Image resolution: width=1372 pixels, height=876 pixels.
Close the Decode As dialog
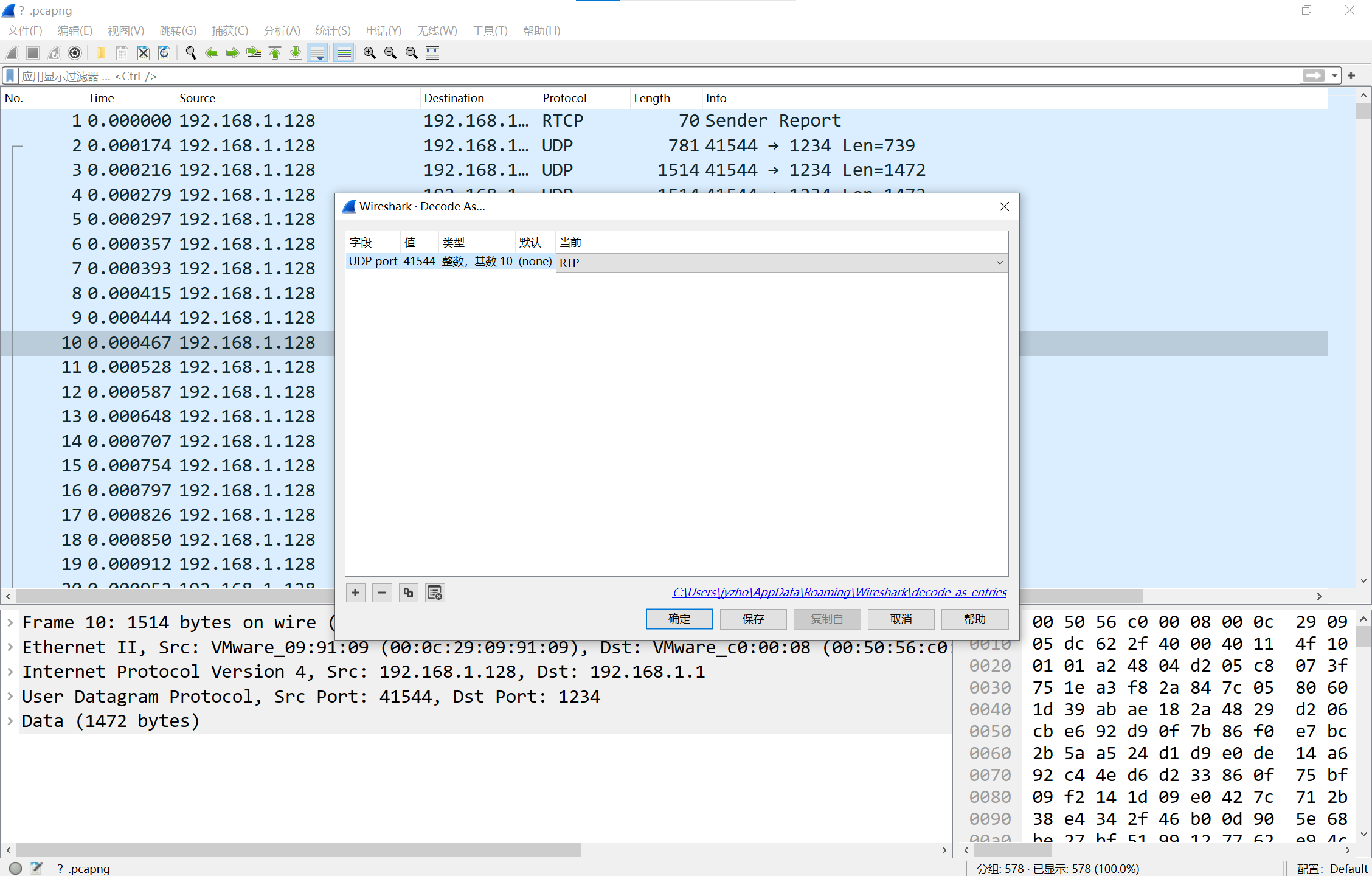[1004, 207]
